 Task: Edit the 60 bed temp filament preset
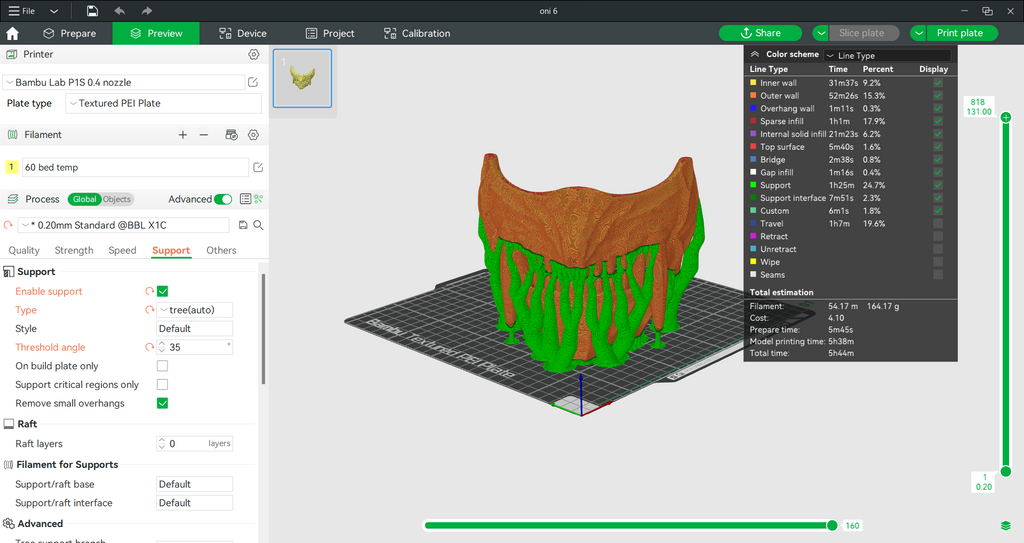(x=258, y=167)
